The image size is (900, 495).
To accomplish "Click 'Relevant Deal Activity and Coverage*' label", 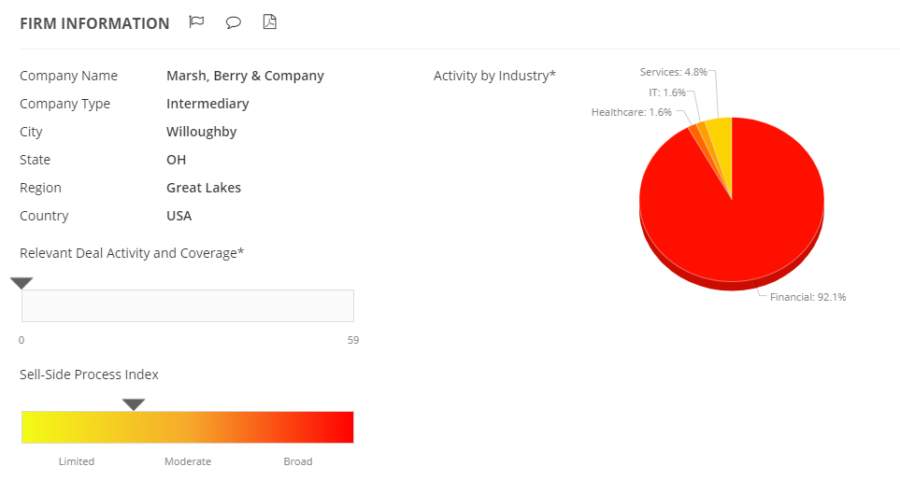I will click(x=132, y=253).
